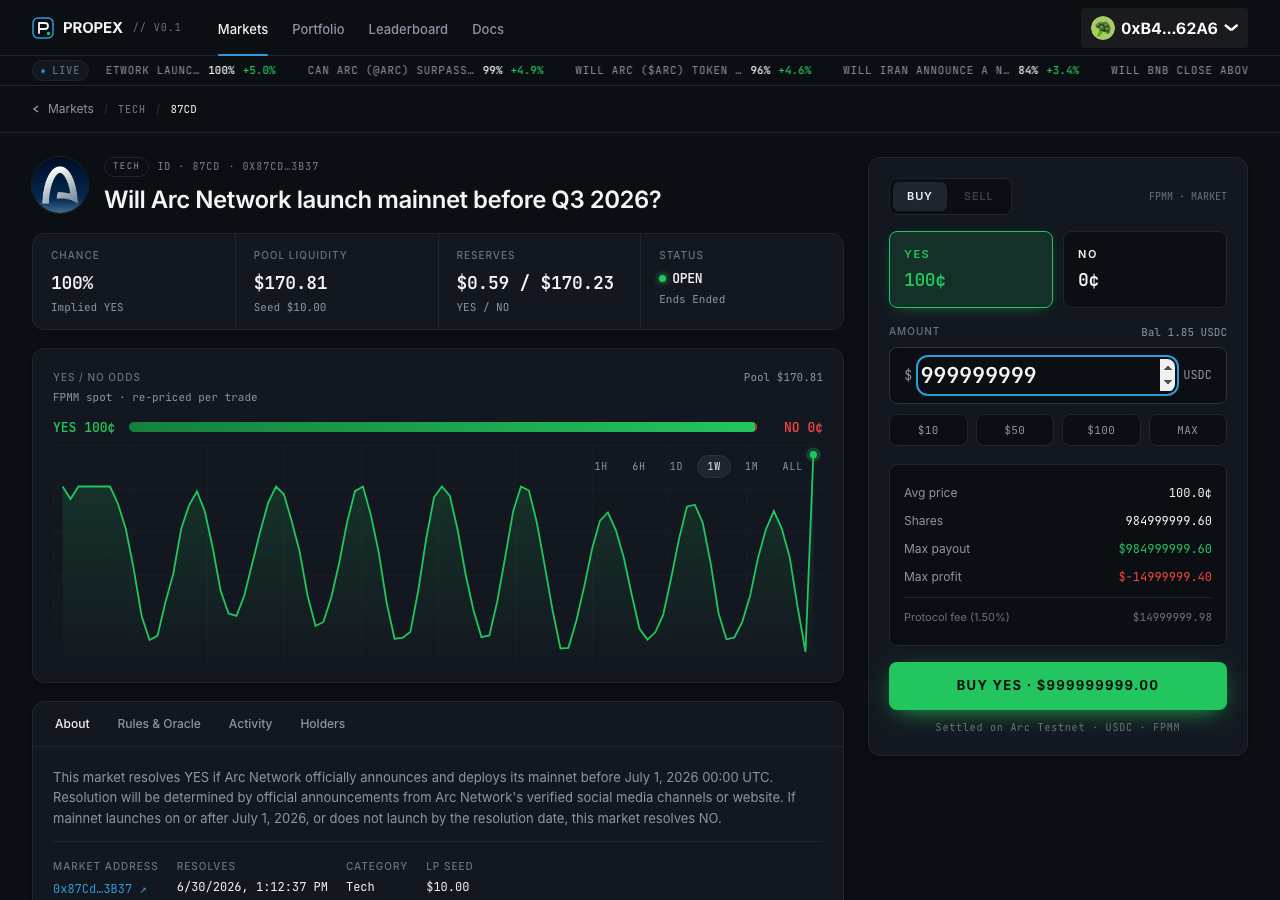Click the Arc Network market logo
This screenshot has height=900, width=1280.
click(60, 185)
